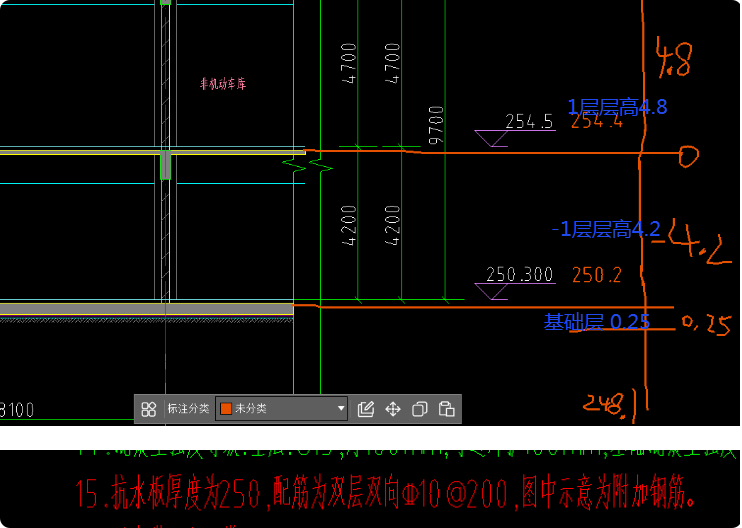Click the elevation value 254.5

pyautogui.click(x=529, y=122)
